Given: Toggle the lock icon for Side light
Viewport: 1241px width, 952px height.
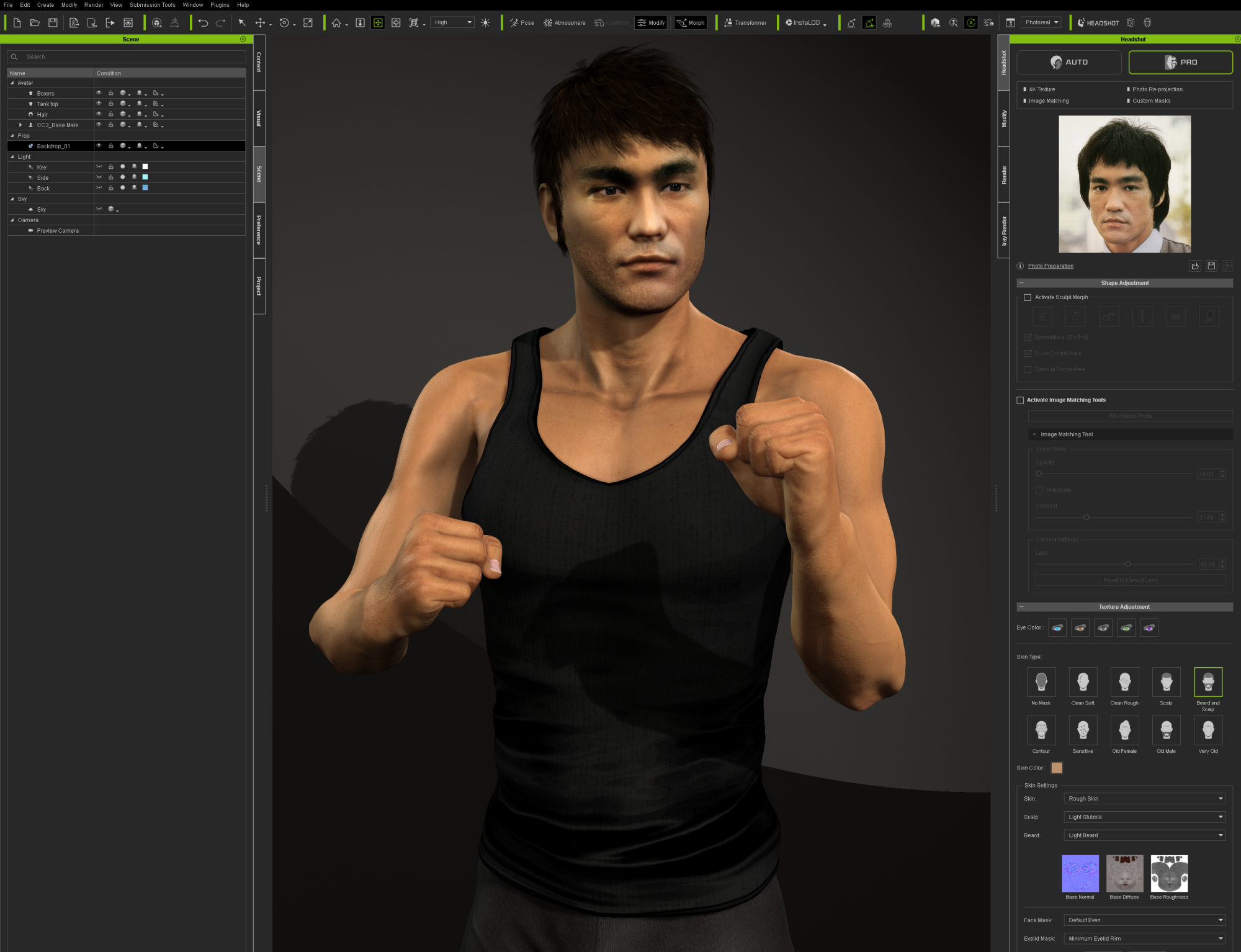Looking at the screenshot, I should coord(111,177).
